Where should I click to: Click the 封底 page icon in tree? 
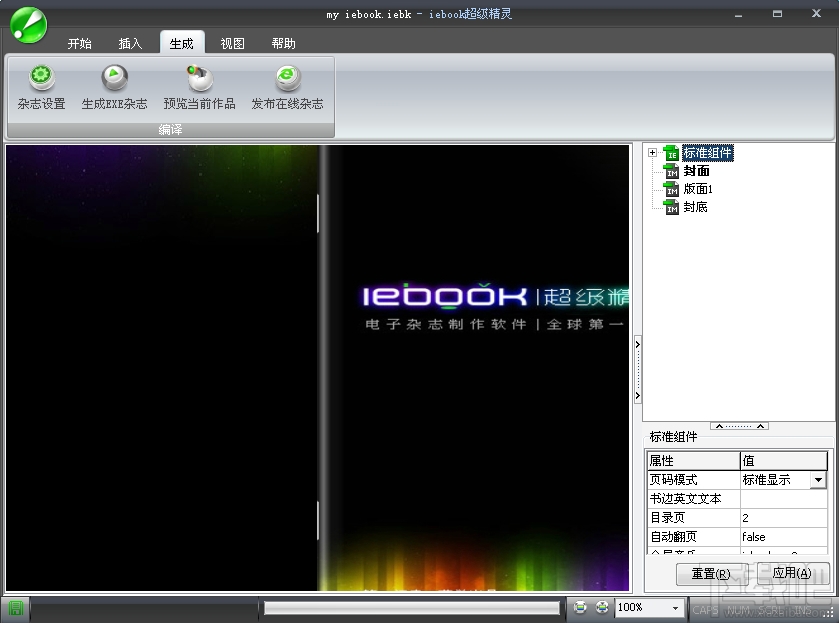pyautogui.click(x=672, y=207)
